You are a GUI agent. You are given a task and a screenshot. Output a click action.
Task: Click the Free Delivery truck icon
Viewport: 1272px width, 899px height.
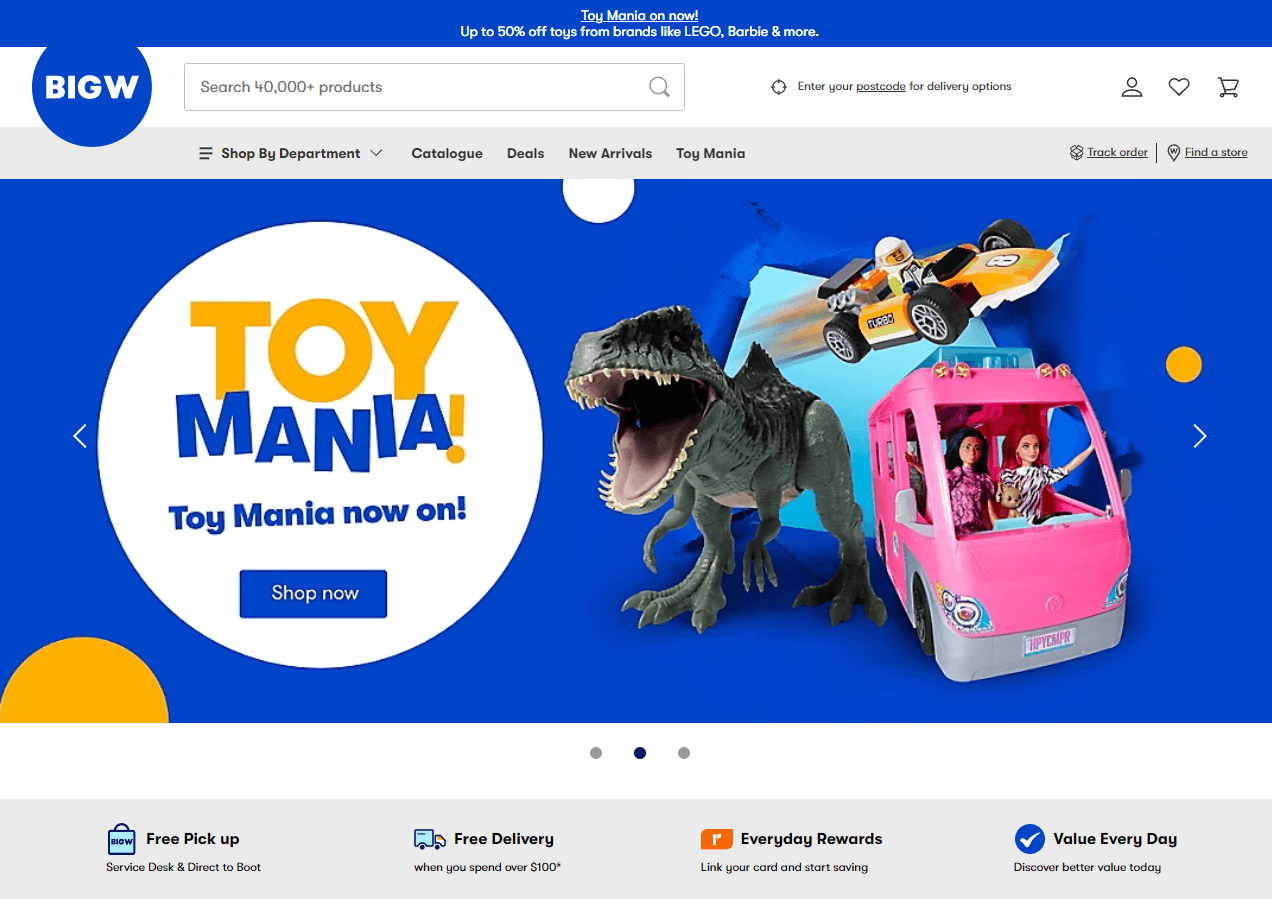[x=430, y=839]
